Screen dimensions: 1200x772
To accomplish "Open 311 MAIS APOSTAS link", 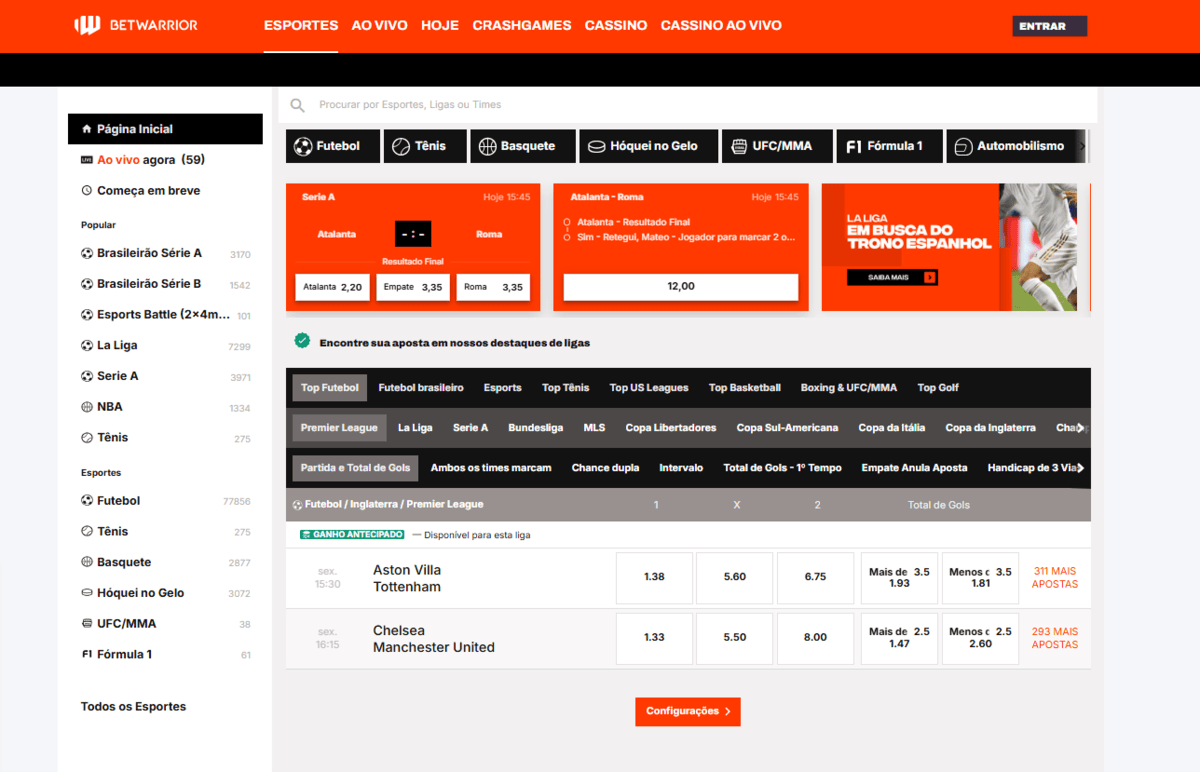I will pos(1055,578).
